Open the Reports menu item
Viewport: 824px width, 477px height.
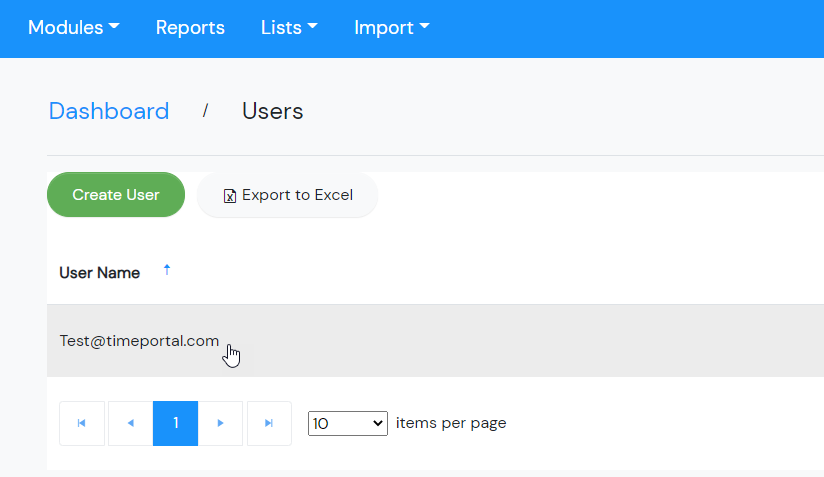click(190, 27)
